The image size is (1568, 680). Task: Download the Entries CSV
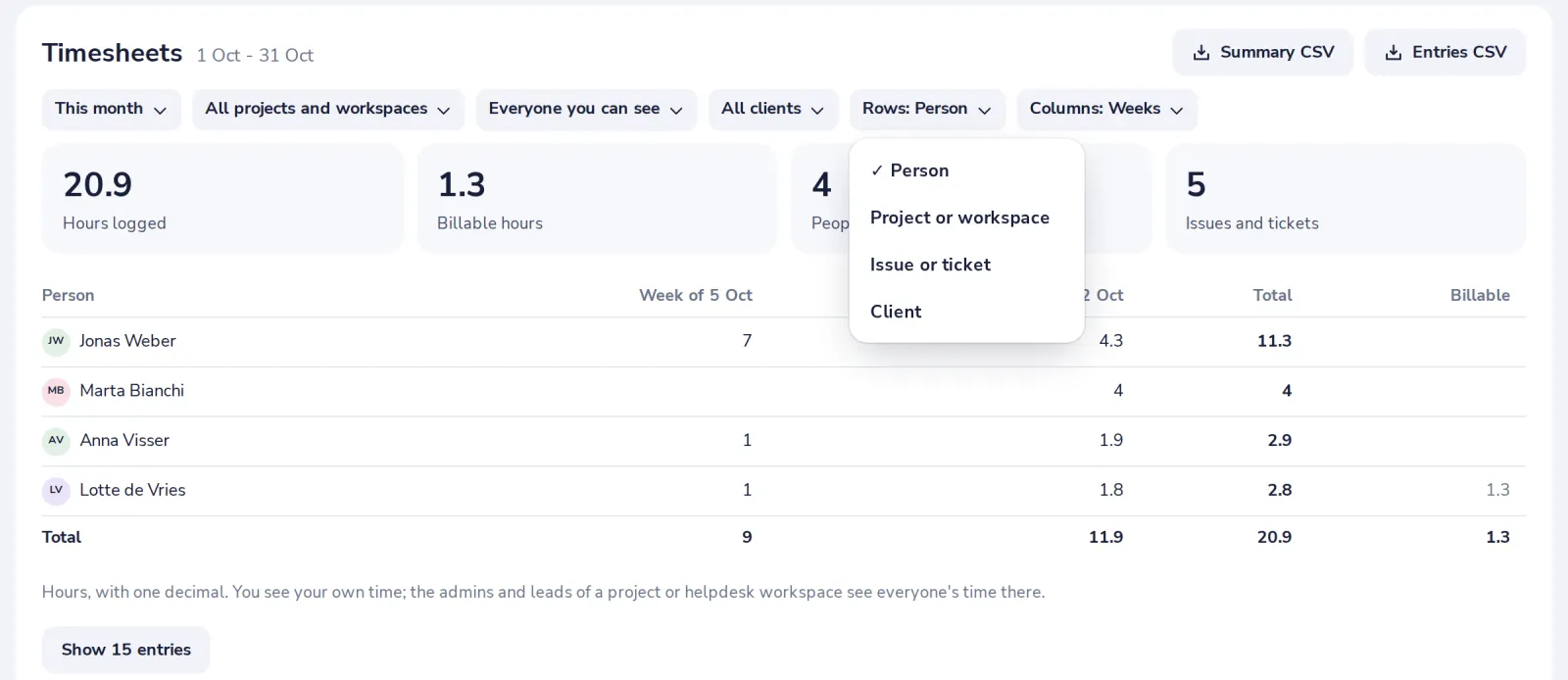click(1445, 53)
